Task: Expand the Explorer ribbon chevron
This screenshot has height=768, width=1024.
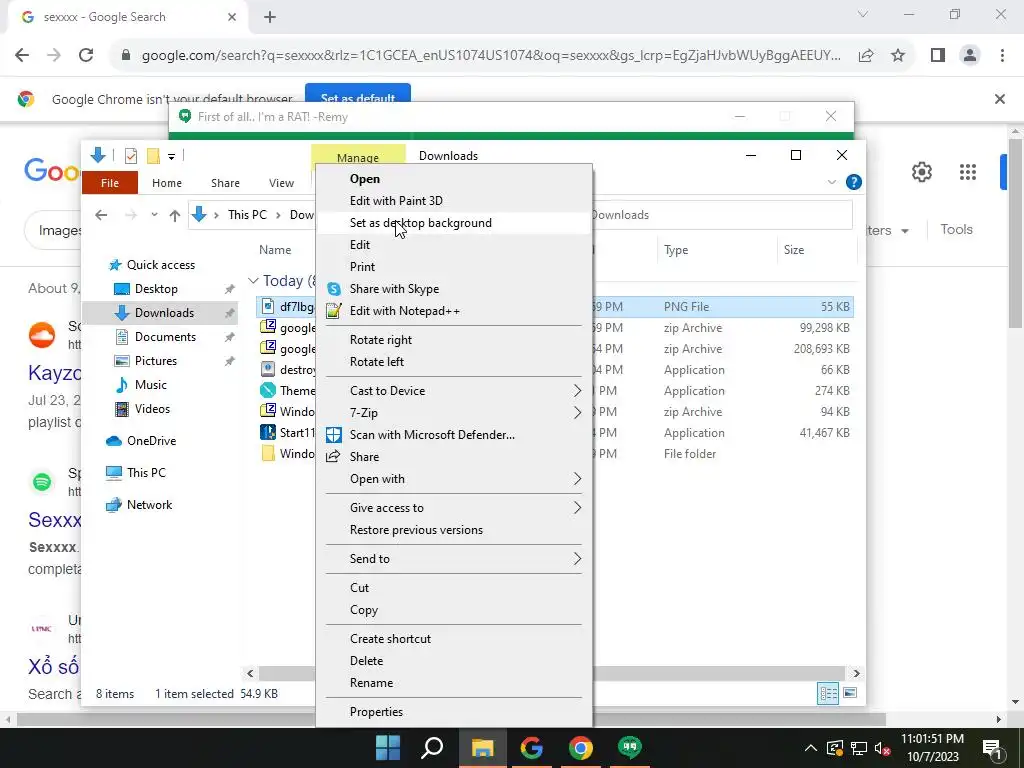Action: pyautogui.click(x=831, y=182)
